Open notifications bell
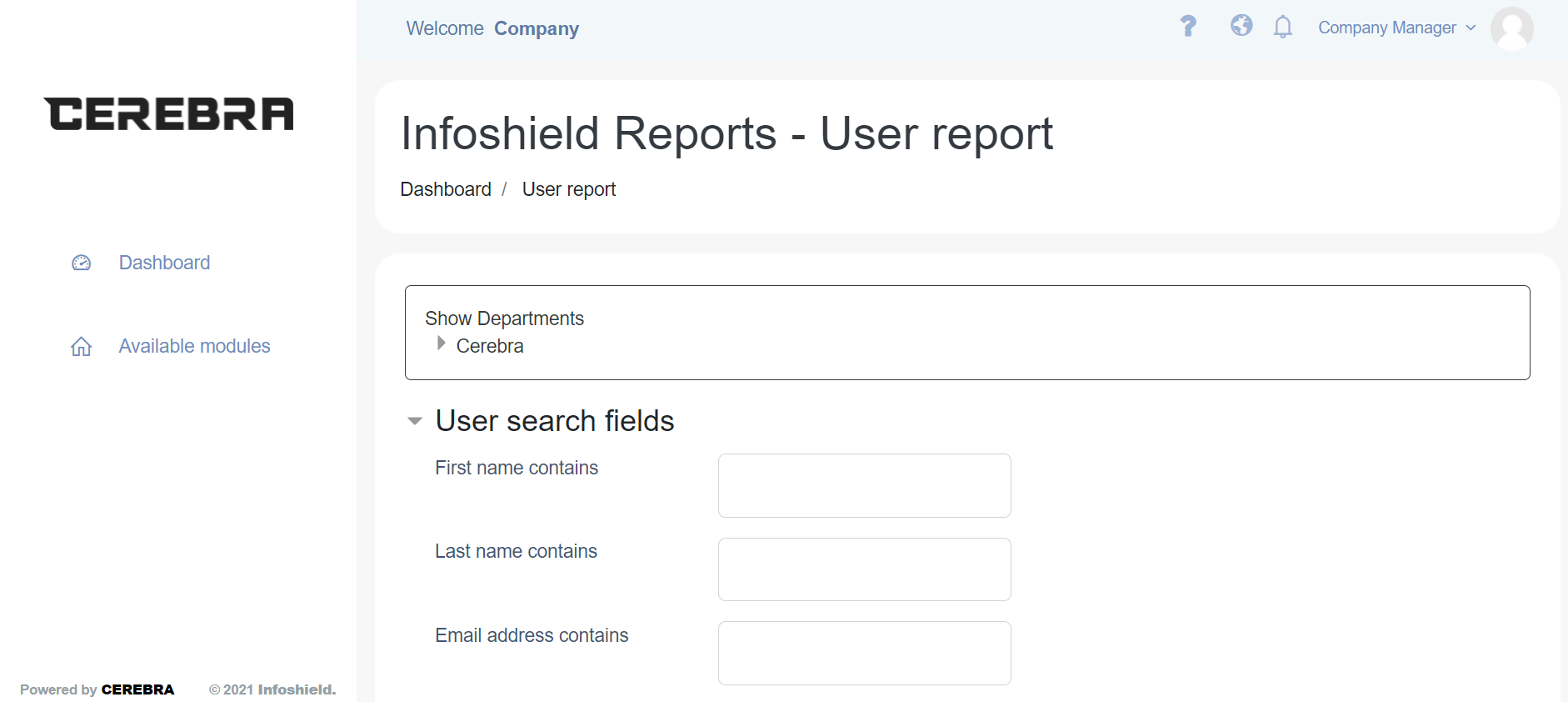The height and width of the screenshot is (702, 1568). 1283,28
